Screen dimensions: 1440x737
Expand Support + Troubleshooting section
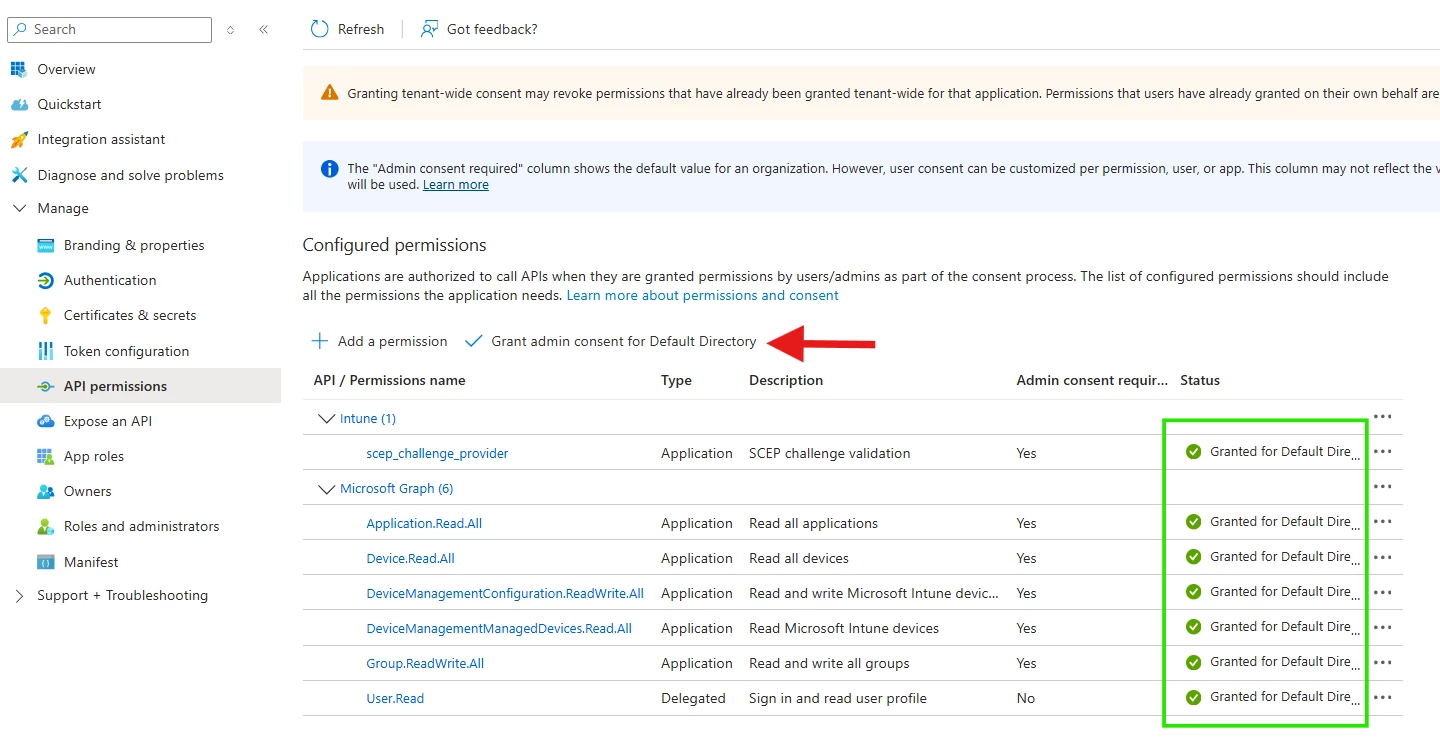(19, 595)
